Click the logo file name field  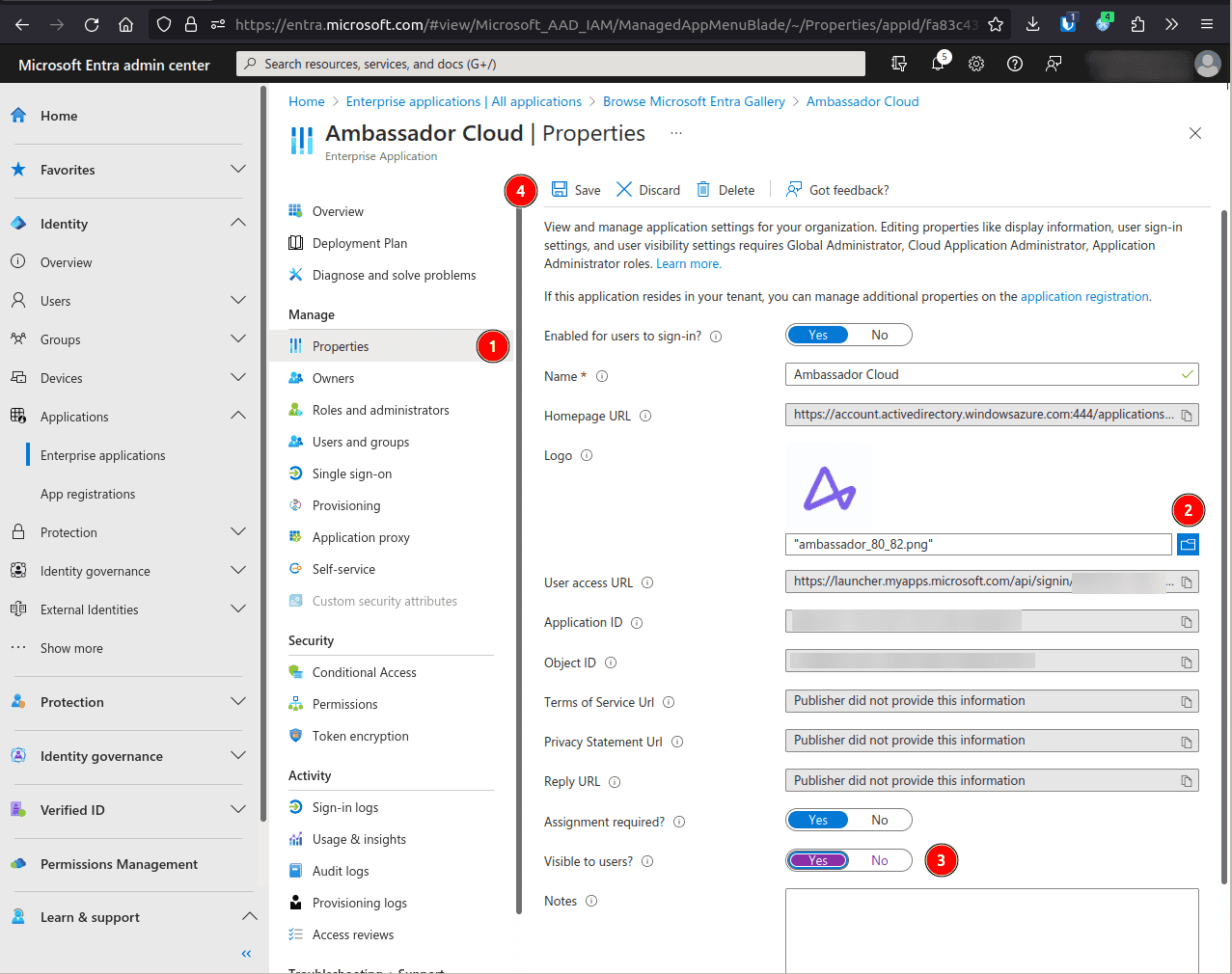pos(978,545)
